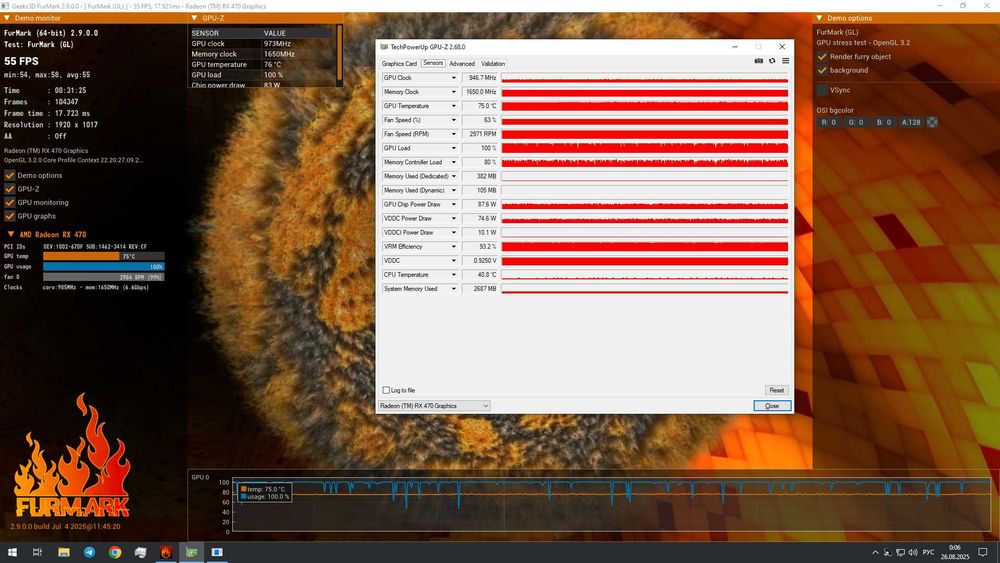Click the Reset button in GPU-Z

pyautogui.click(x=777, y=390)
